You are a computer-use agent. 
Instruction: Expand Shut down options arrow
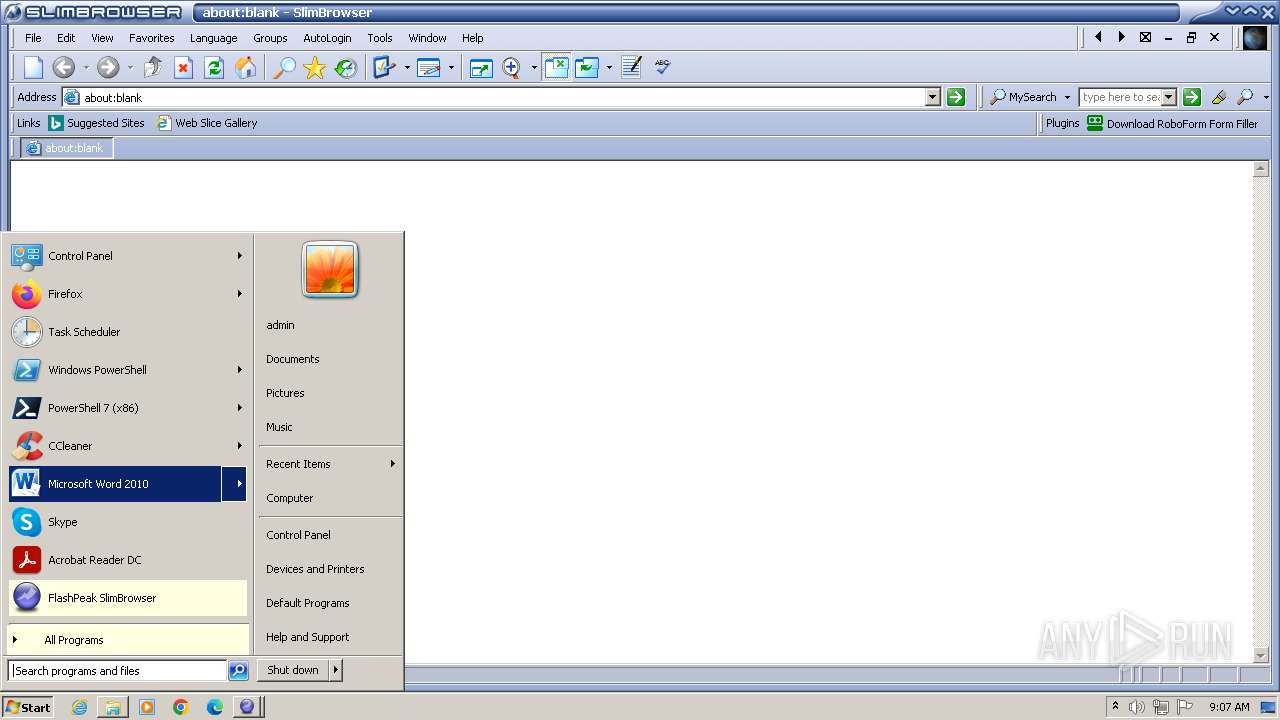point(336,670)
